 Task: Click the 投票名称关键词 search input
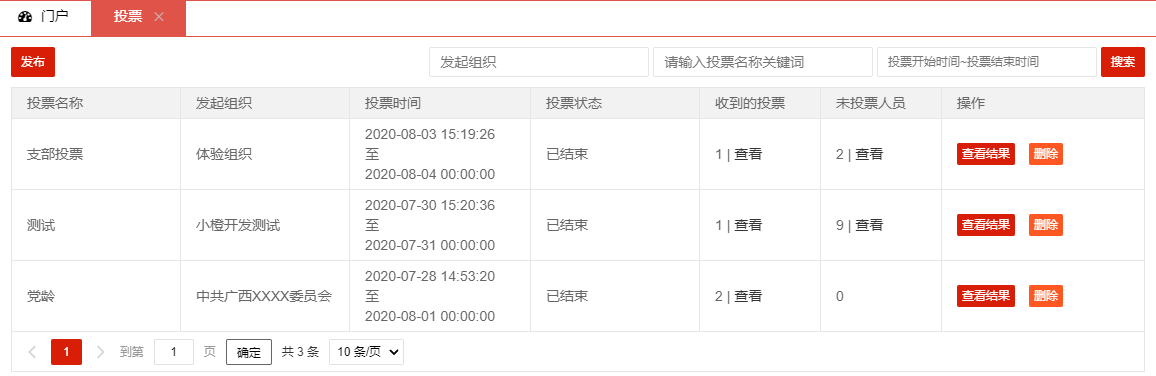763,62
